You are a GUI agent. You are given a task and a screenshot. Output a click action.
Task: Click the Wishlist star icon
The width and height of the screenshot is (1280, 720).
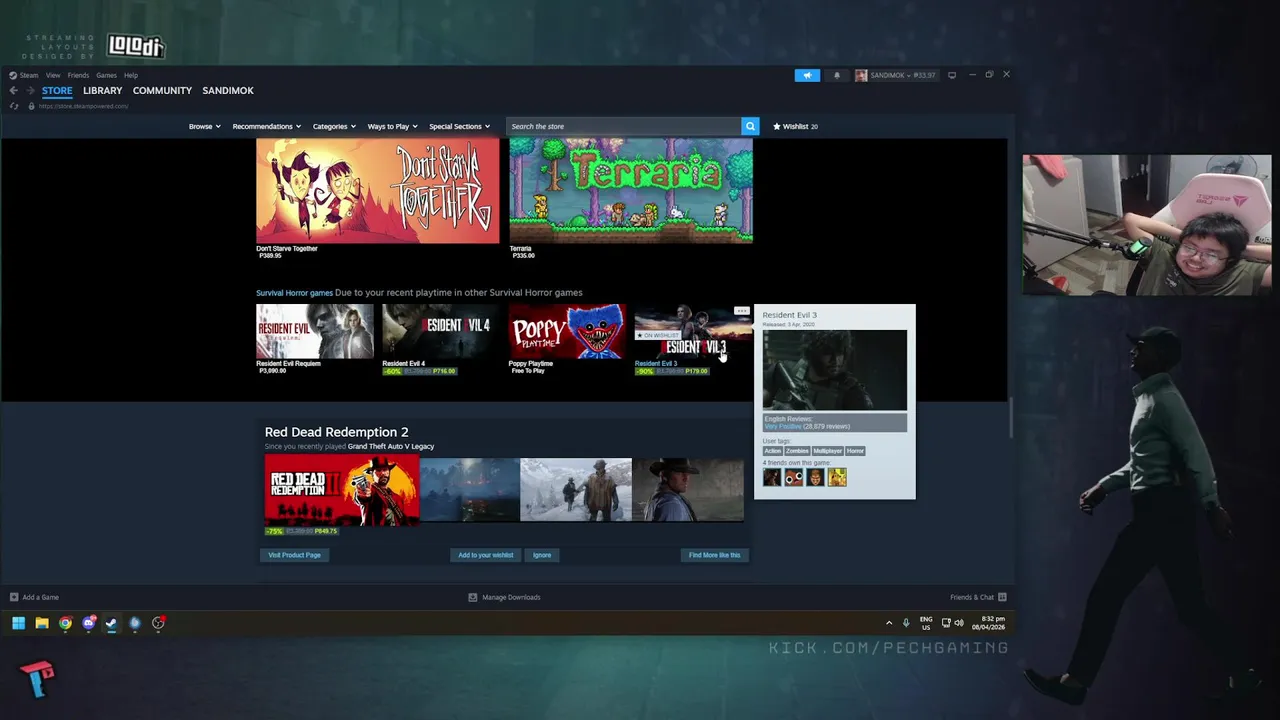click(777, 127)
